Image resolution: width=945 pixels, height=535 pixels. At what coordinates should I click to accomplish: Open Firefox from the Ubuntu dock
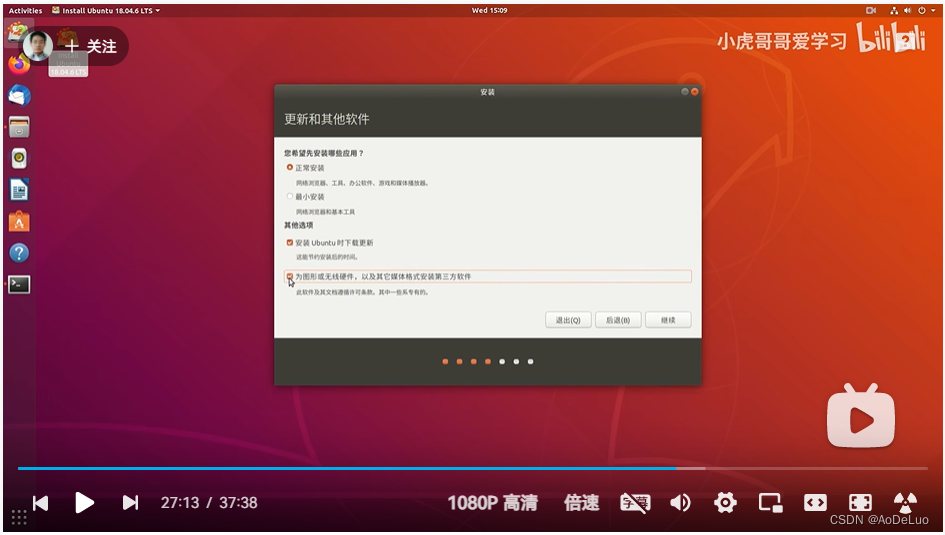tap(18, 64)
